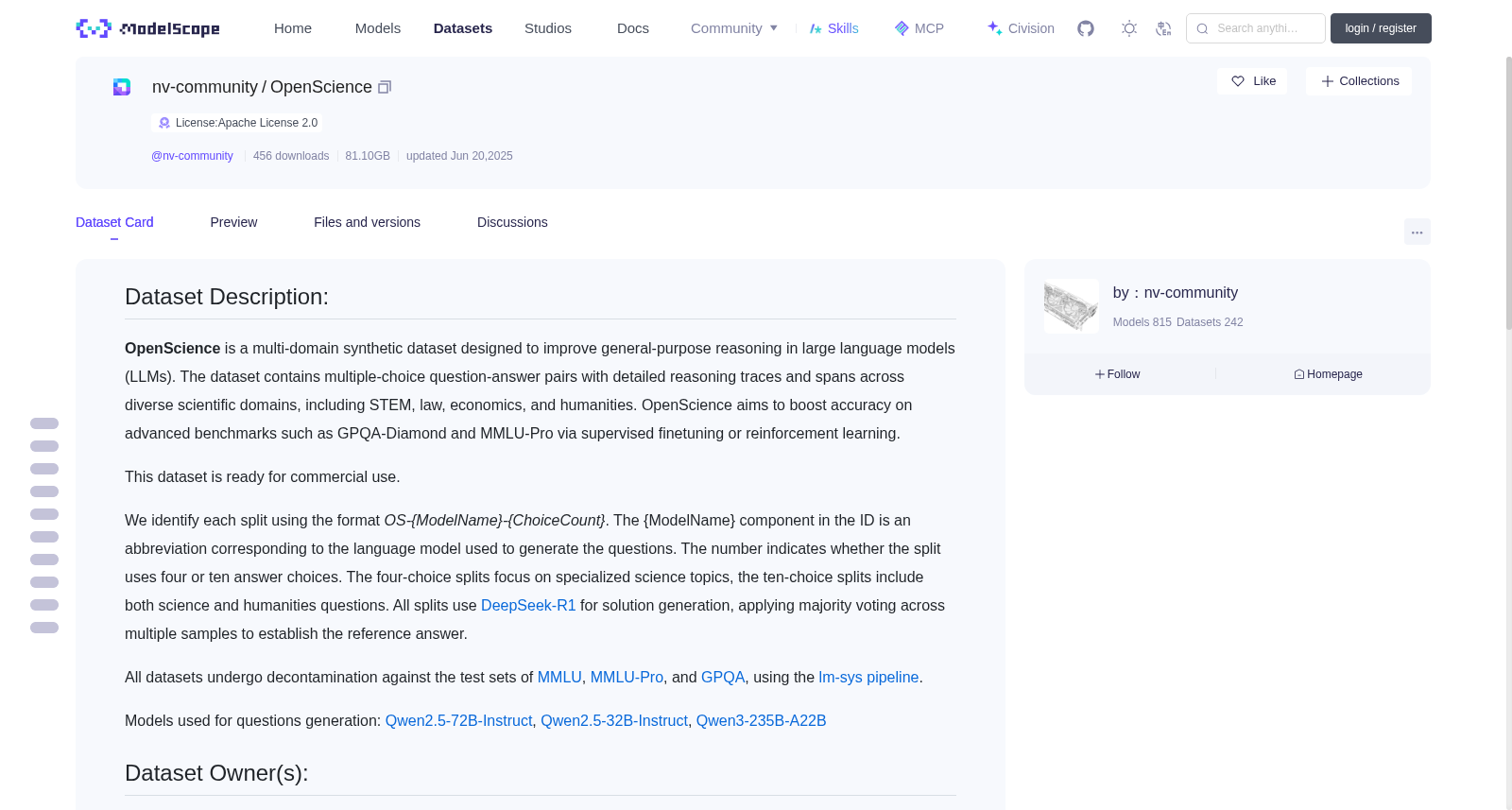Viewport: 1512px width, 810px height.
Task: Jump using the first outline marker
Action: pos(44,423)
